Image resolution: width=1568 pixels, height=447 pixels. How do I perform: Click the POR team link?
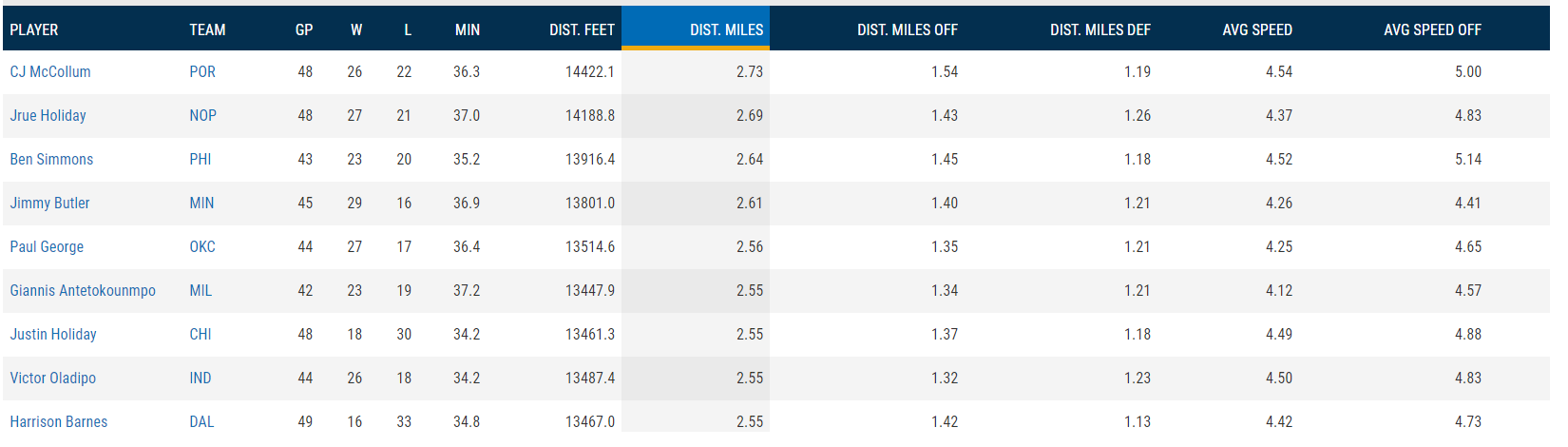(202, 72)
